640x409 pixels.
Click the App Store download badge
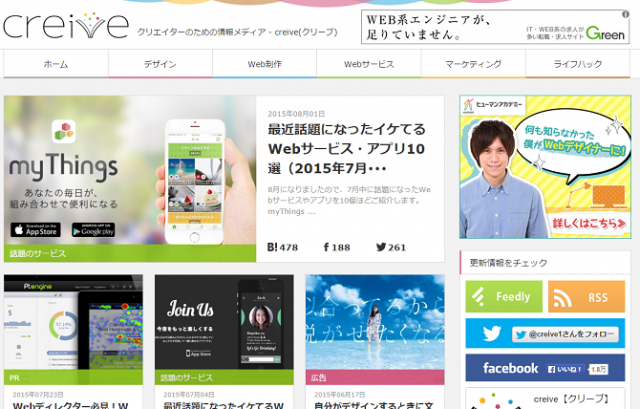[x=36, y=230]
